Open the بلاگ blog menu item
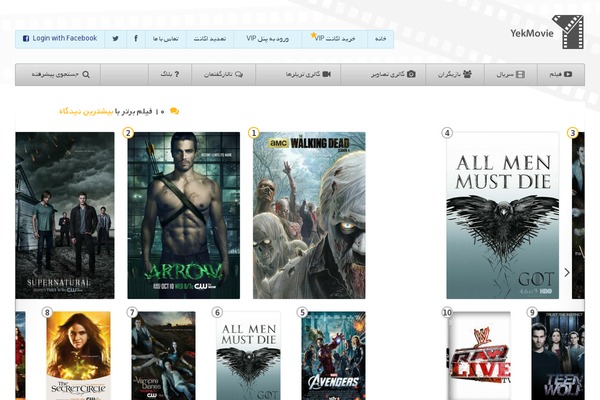 coord(170,74)
